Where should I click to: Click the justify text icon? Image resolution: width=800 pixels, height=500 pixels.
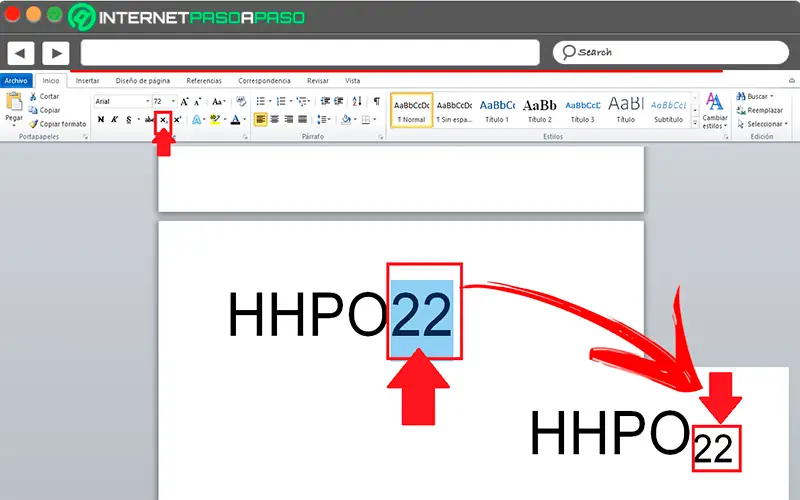pyautogui.click(x=303, y=119)
